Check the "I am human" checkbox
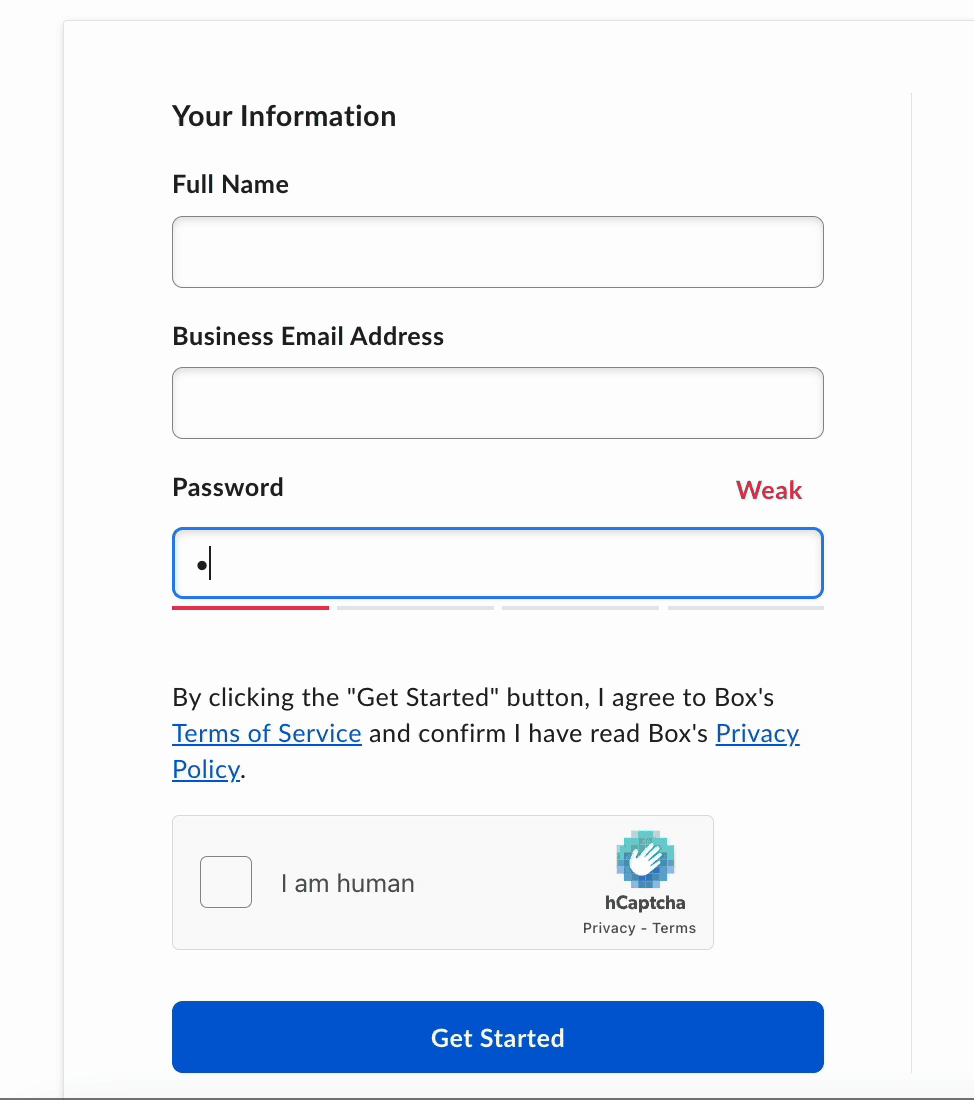The width and height of the screenshot is (974, 1100). 226,882
